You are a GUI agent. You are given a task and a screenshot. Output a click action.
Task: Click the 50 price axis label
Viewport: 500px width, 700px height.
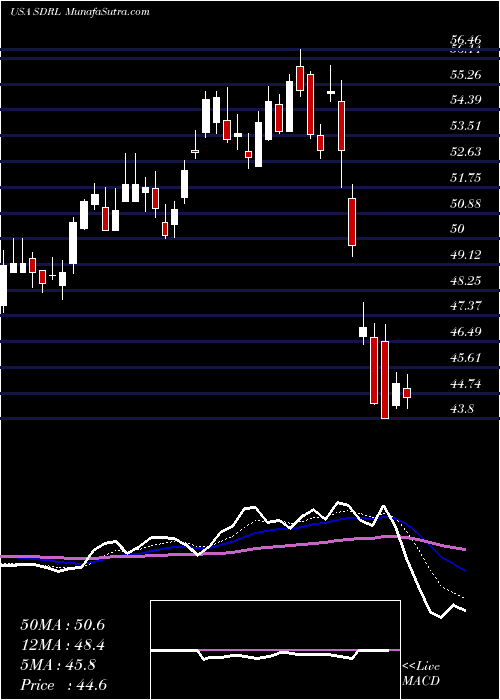[x=458, y=229]
